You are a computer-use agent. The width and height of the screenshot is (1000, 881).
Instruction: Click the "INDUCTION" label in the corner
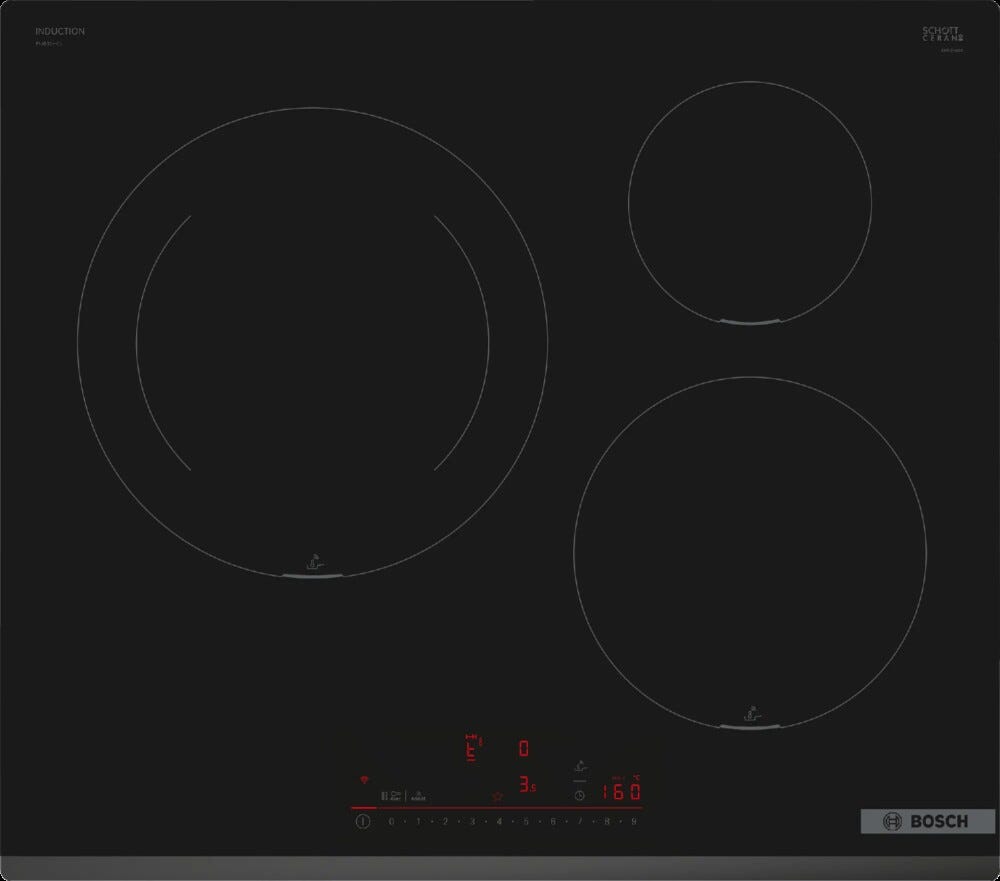click(x=60, y=31)
